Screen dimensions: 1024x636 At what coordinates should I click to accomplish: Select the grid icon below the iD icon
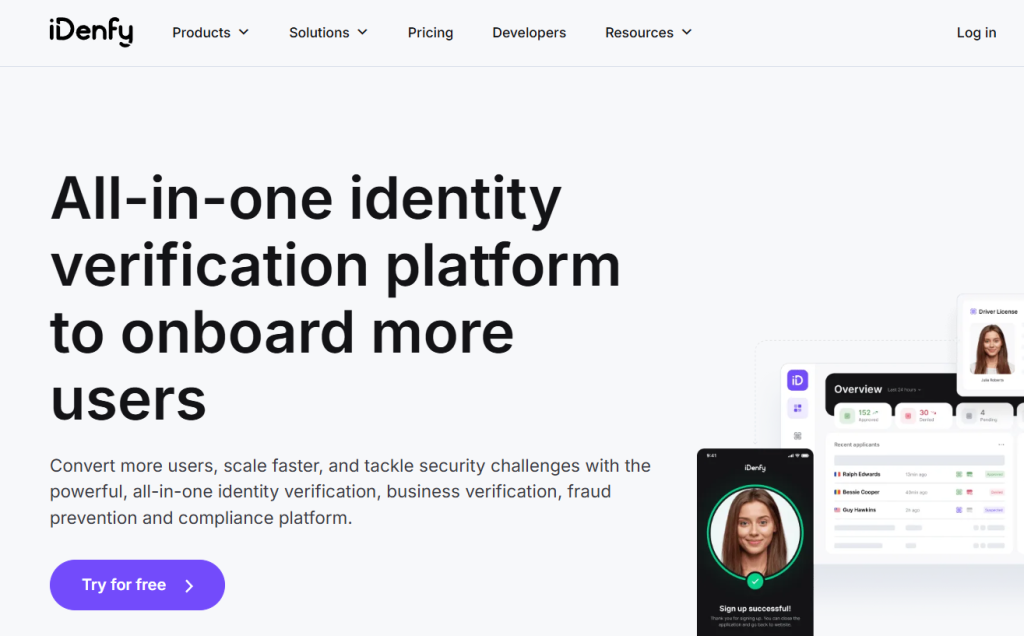pos(797,408)
